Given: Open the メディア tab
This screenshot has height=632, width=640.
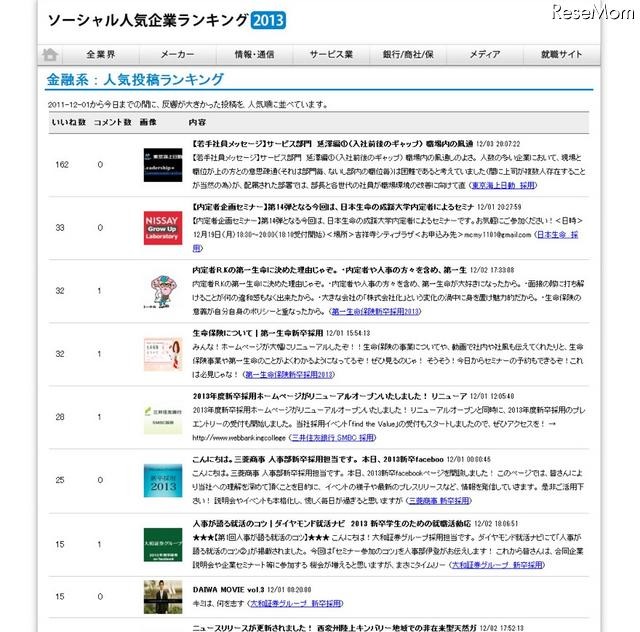Looking at the screenshot, I should pos(484,54).
